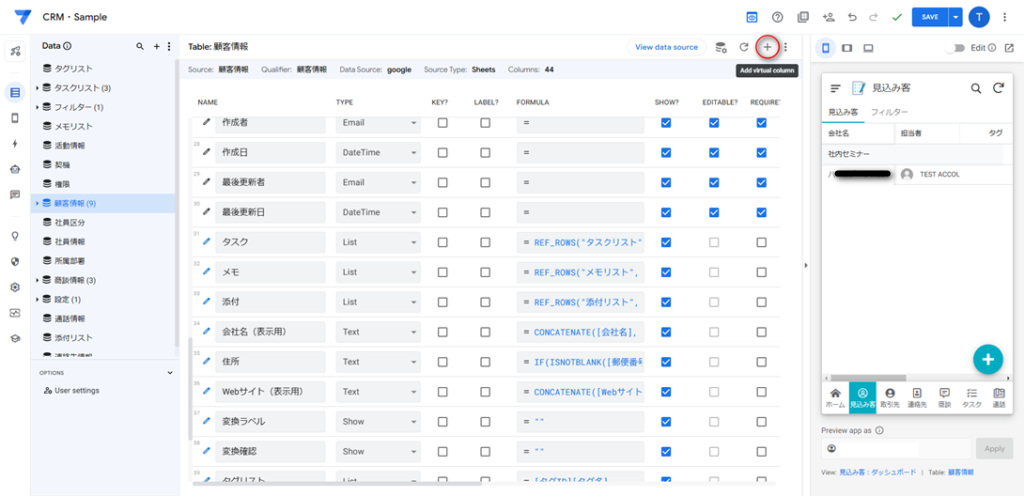
Task: Click the View data source button
Action: pos(666,47)
